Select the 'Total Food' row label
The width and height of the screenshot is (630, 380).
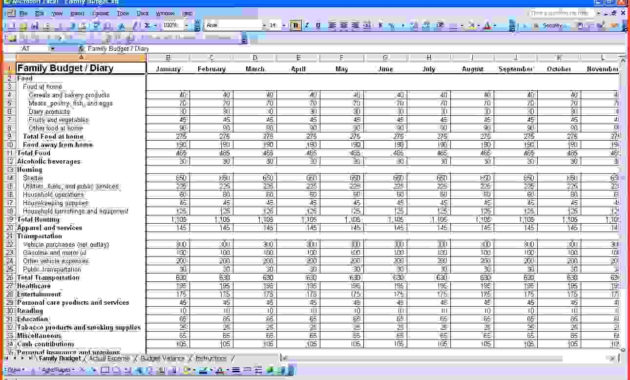[x=34, y=153]
